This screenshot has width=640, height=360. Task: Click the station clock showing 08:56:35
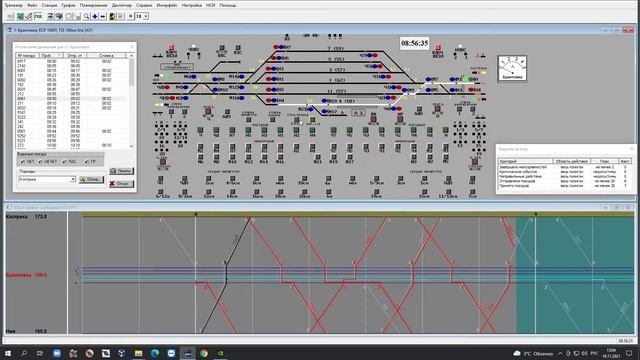pyautogui.click(x=414, y=43)
